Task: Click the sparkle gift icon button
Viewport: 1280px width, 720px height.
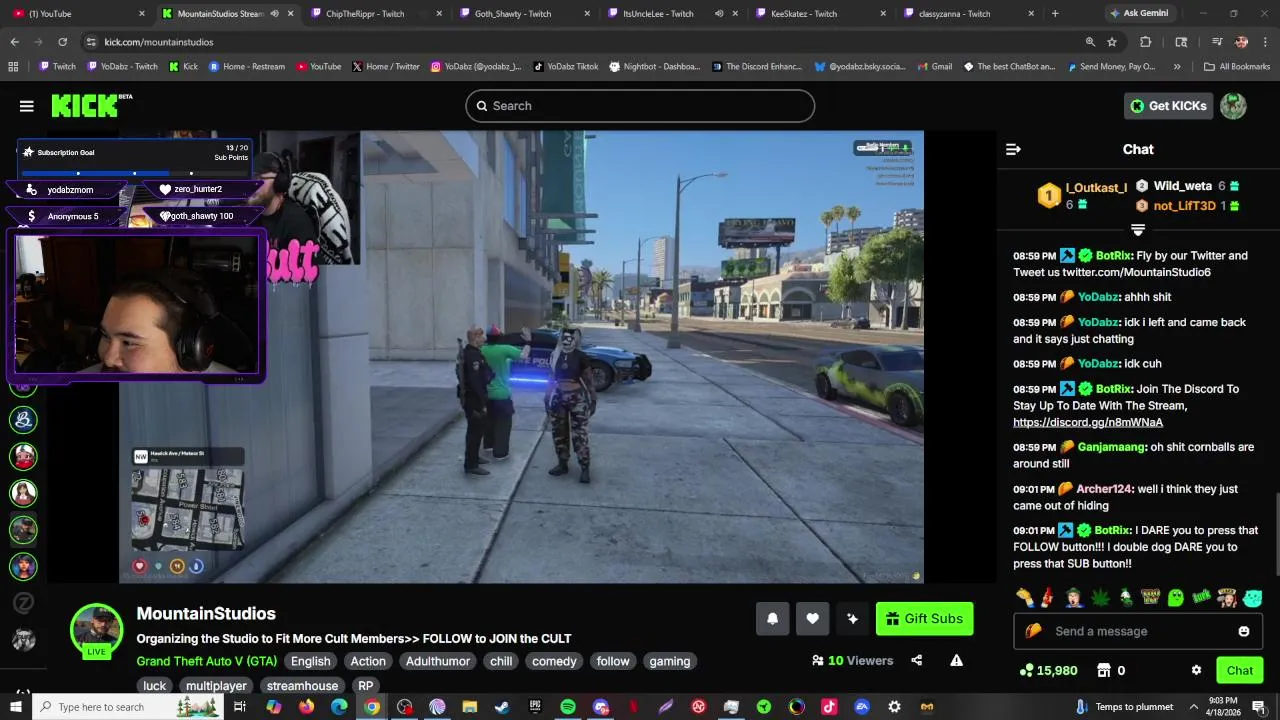Action: (x=852, y=618)
